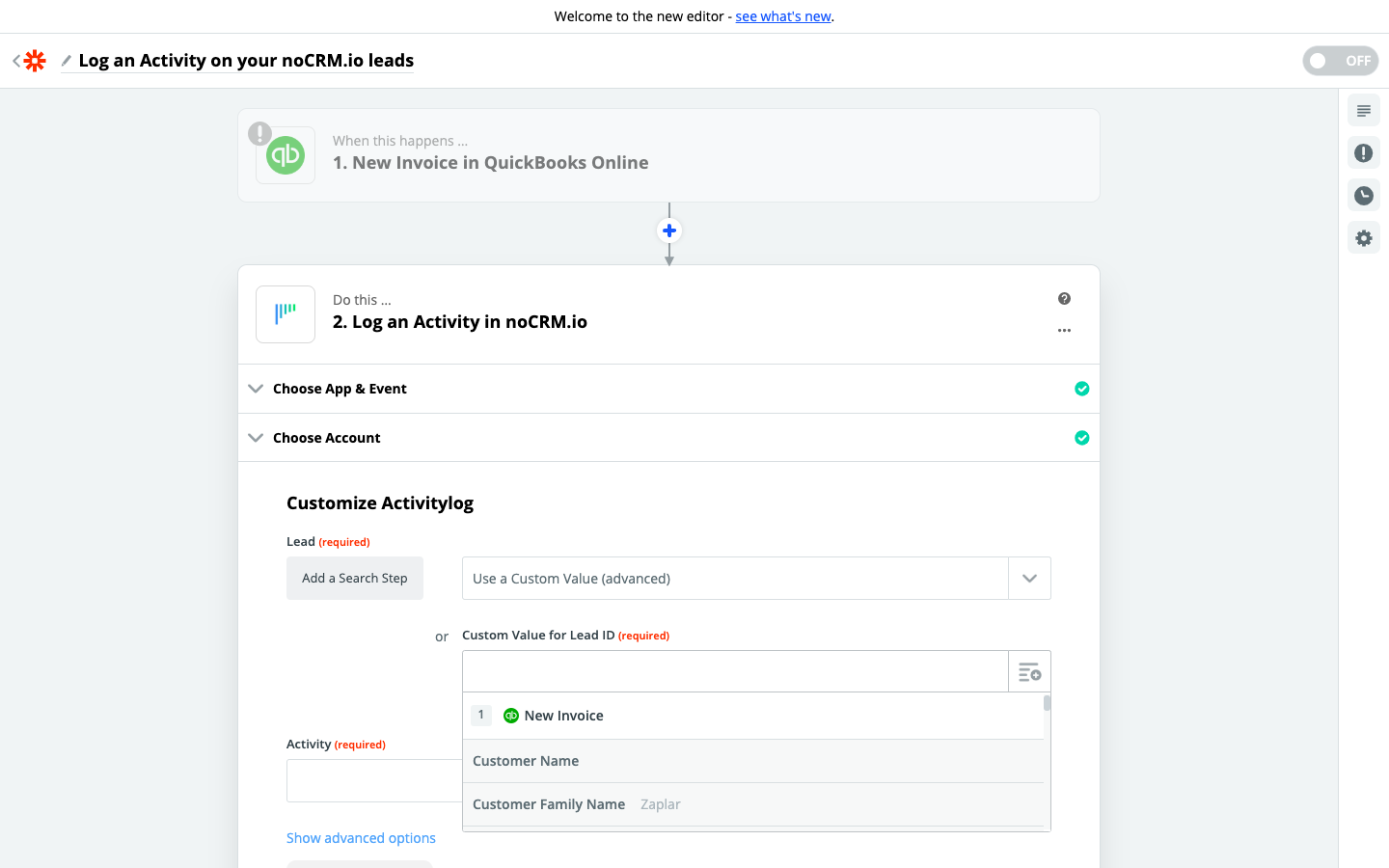Select Customer Family Name option
This screenshot has height=868, width=1389.
549,804
